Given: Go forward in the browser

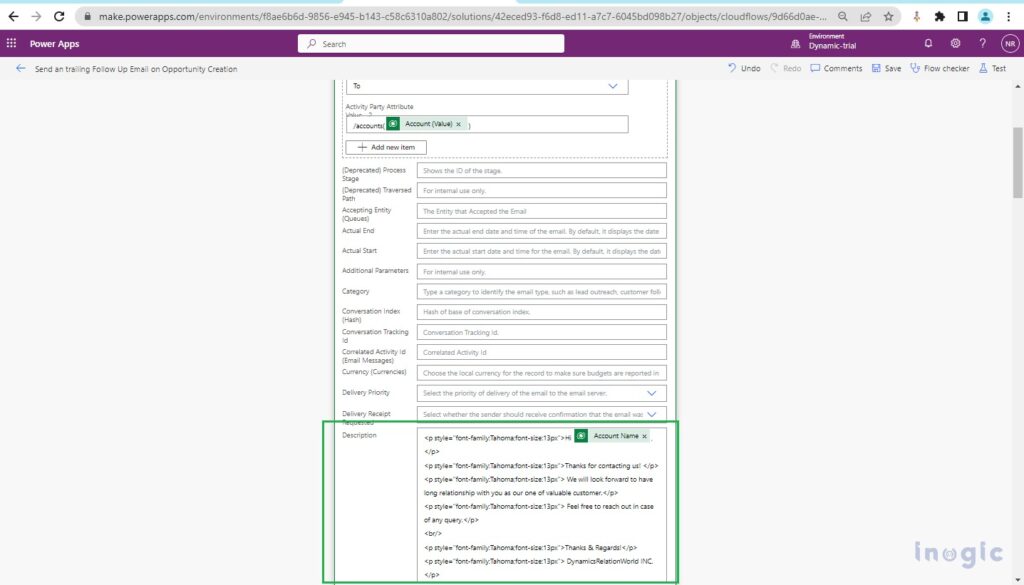Looking at the screenshot, I should point(36,16).
